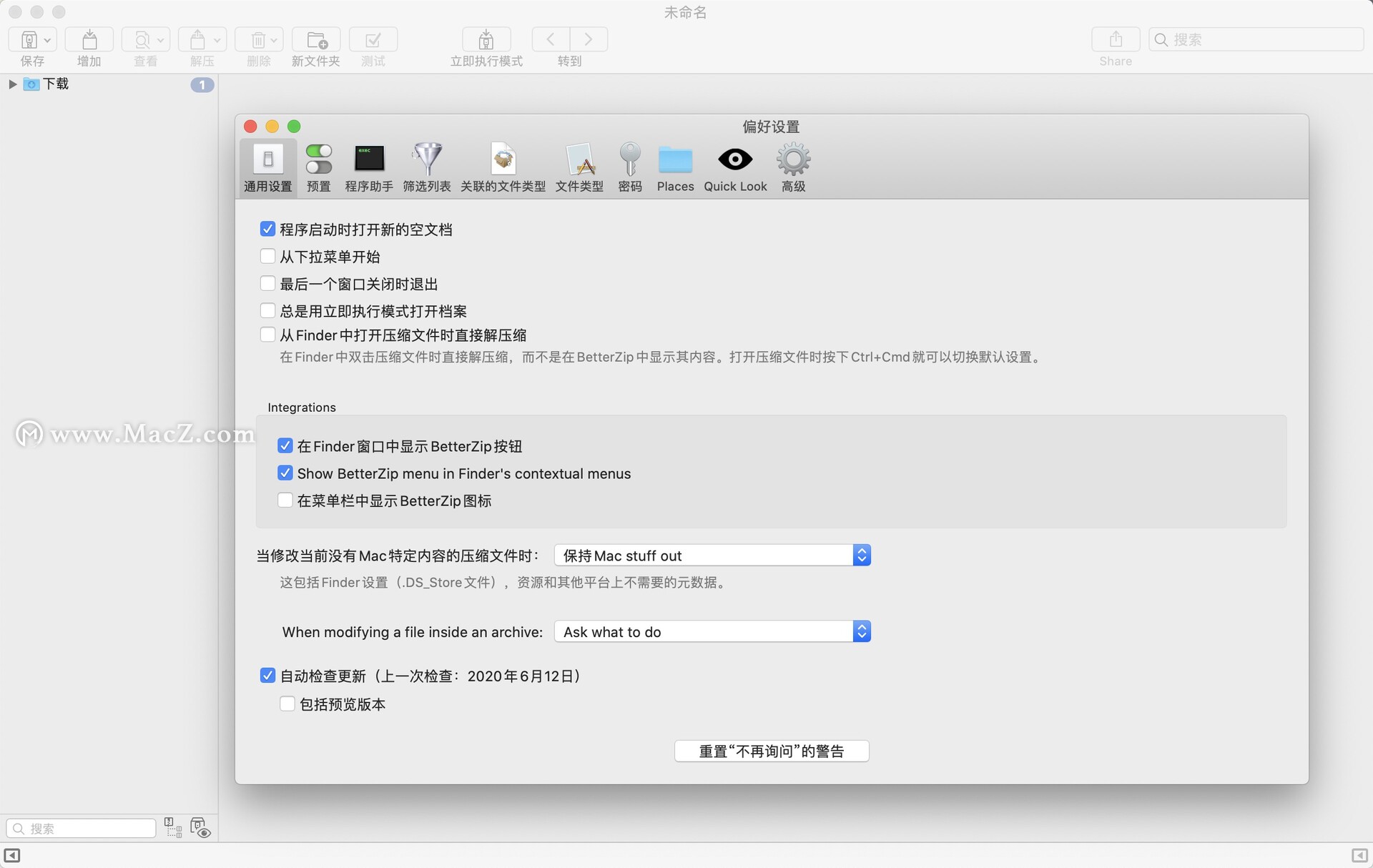This screenshot has width=1373, height=868.
Task: Open 高级 gear icon pane
Action: pyautogui.click(x=794, y=167)
